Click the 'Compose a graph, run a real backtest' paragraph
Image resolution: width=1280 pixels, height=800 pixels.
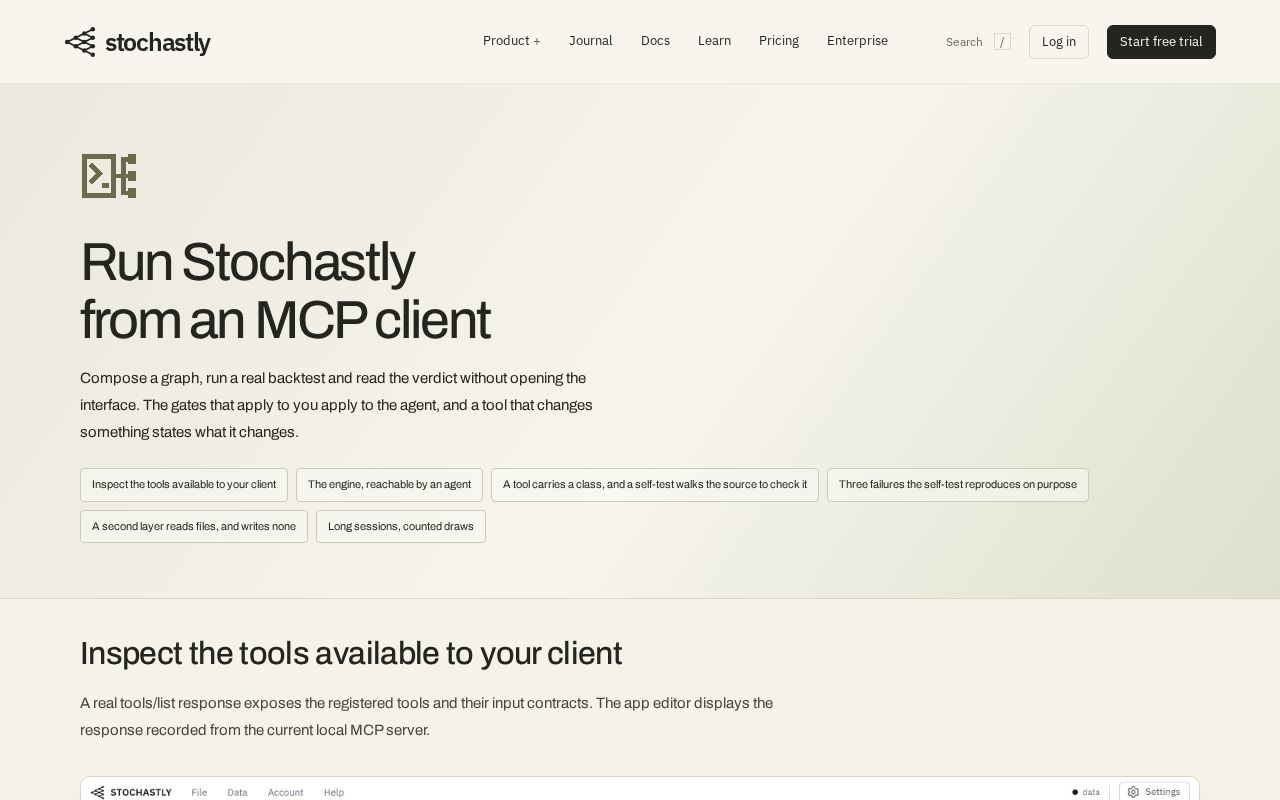tap(336, 405)
